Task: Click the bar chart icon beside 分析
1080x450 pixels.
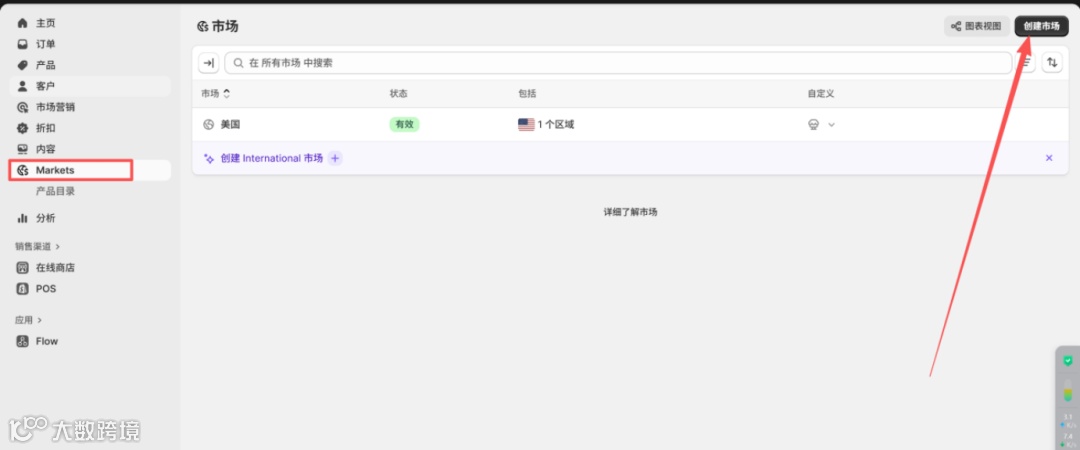Action: pyautogui.click(x=22, y=218)
